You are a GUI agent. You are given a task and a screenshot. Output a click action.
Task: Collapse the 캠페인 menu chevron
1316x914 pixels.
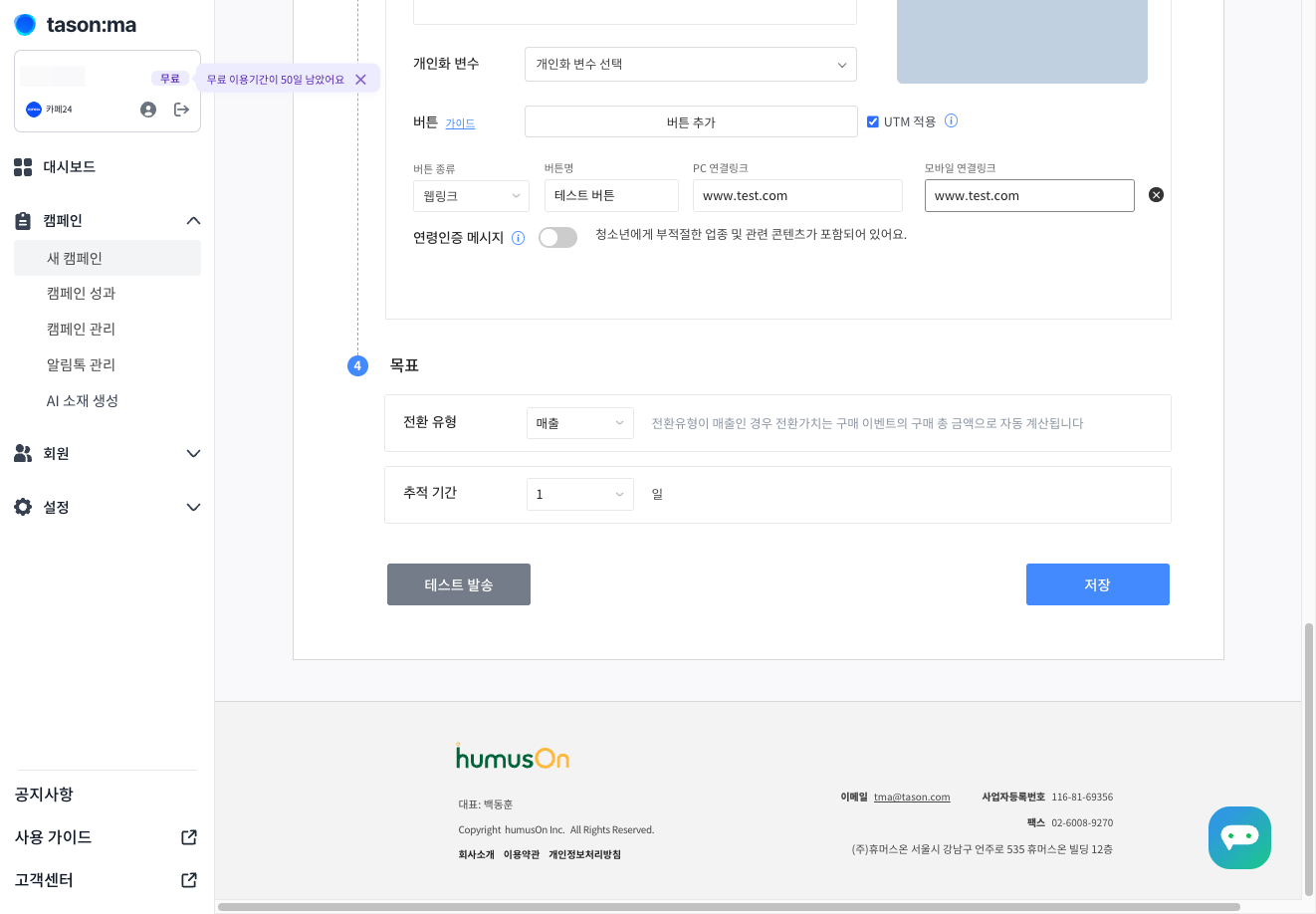(193, 221)
